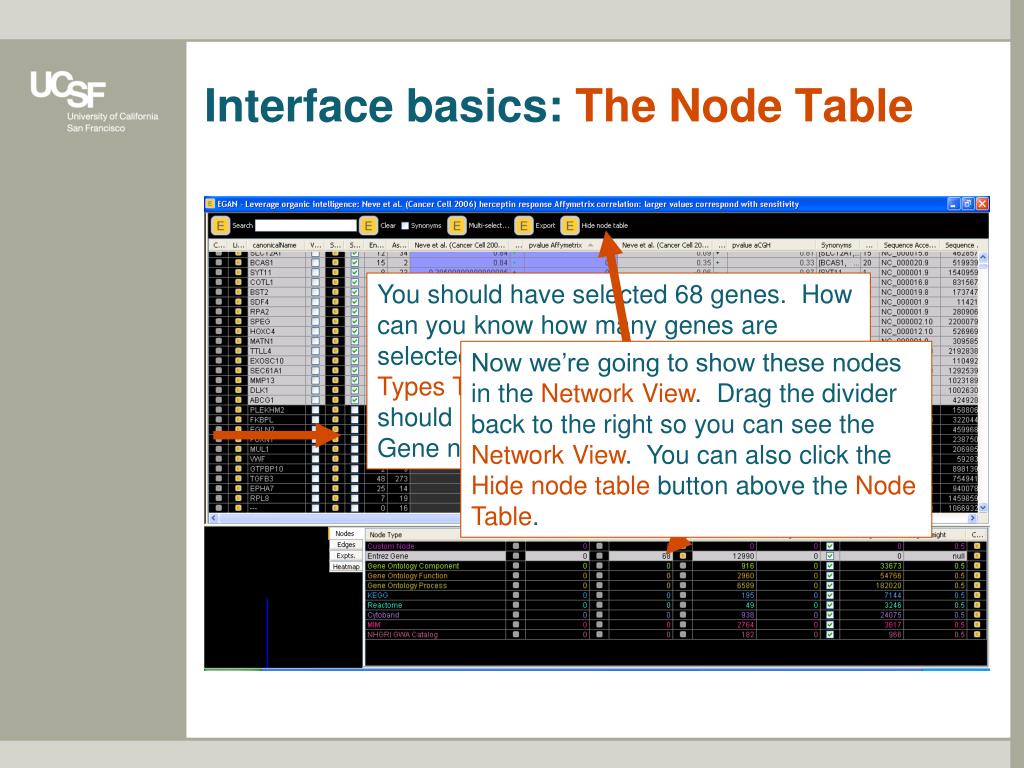
Task: Check the selection checkbox for PLEKHM2
Action: 355,410
